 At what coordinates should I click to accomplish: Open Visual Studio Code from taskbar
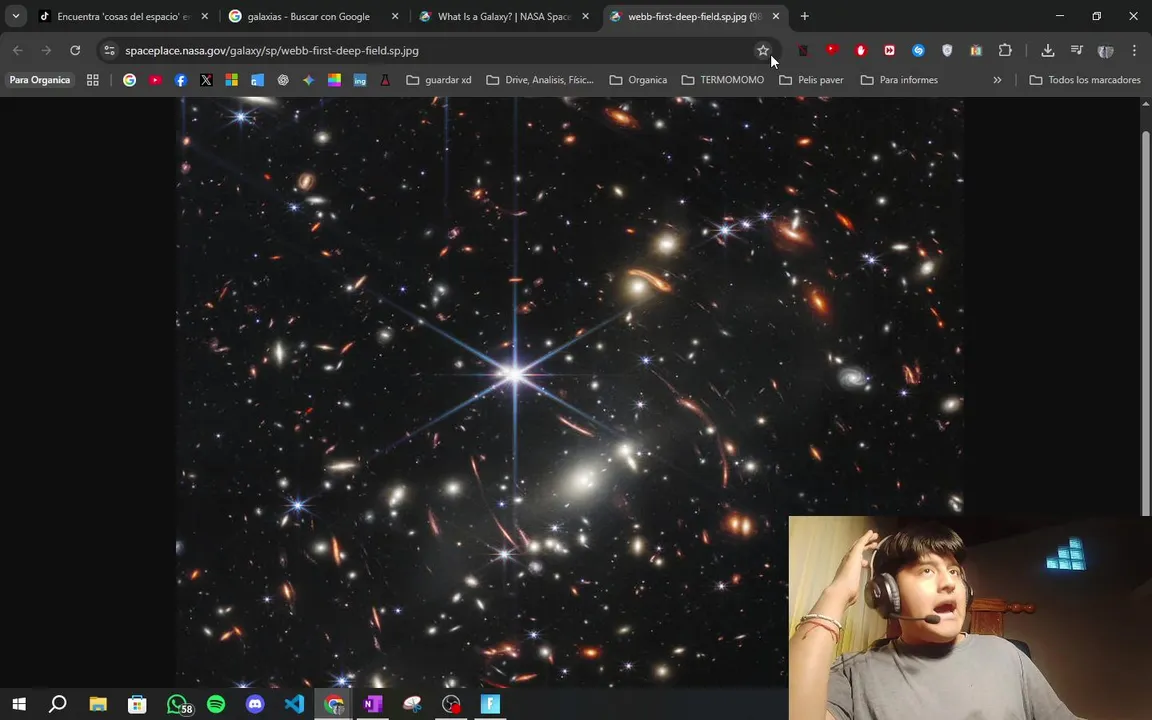pyautogui.click(x=294, y=704)
